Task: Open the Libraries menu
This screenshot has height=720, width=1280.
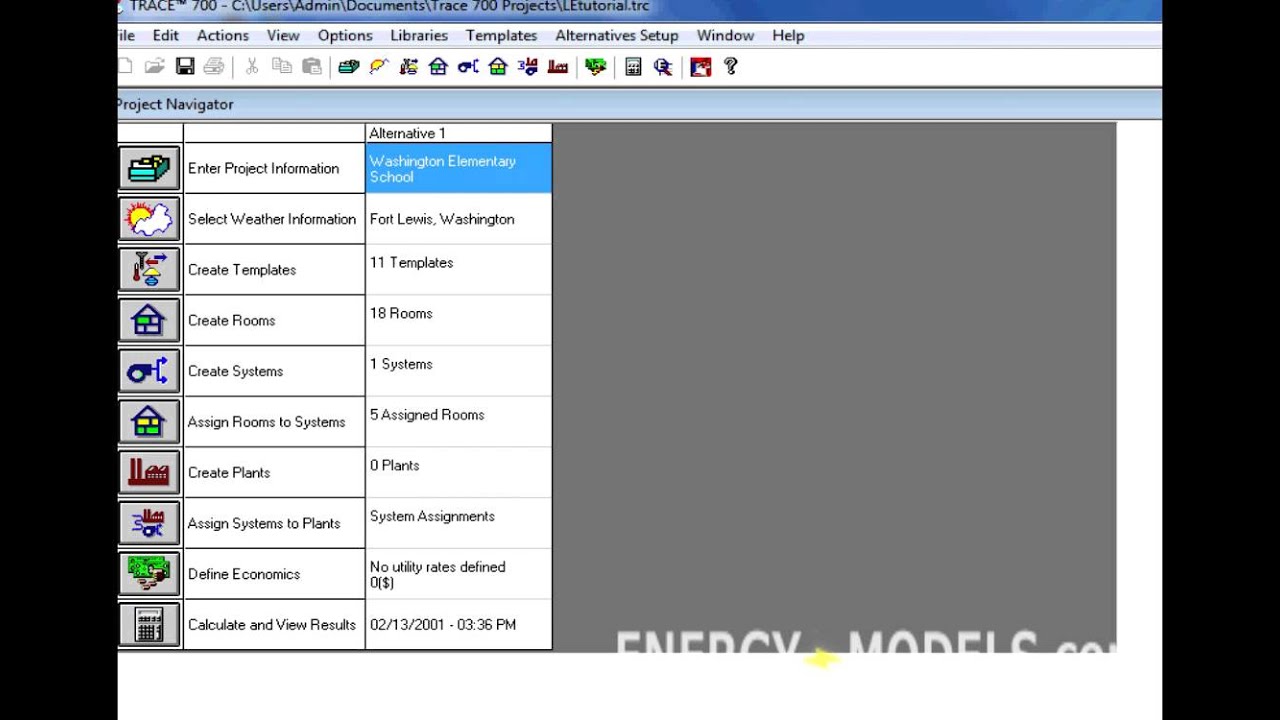Action: pos(419,35)
